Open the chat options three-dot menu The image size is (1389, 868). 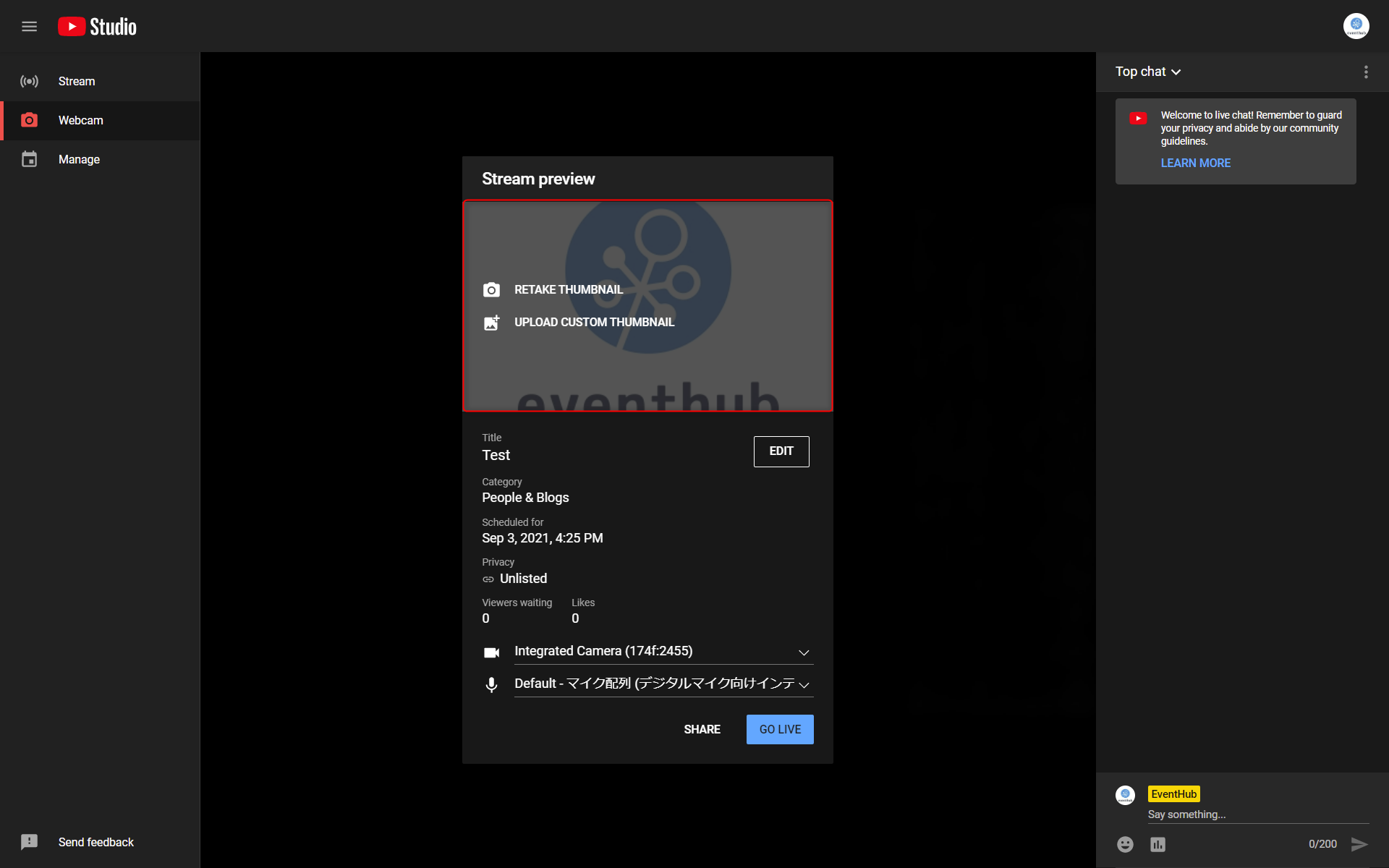1366,72
